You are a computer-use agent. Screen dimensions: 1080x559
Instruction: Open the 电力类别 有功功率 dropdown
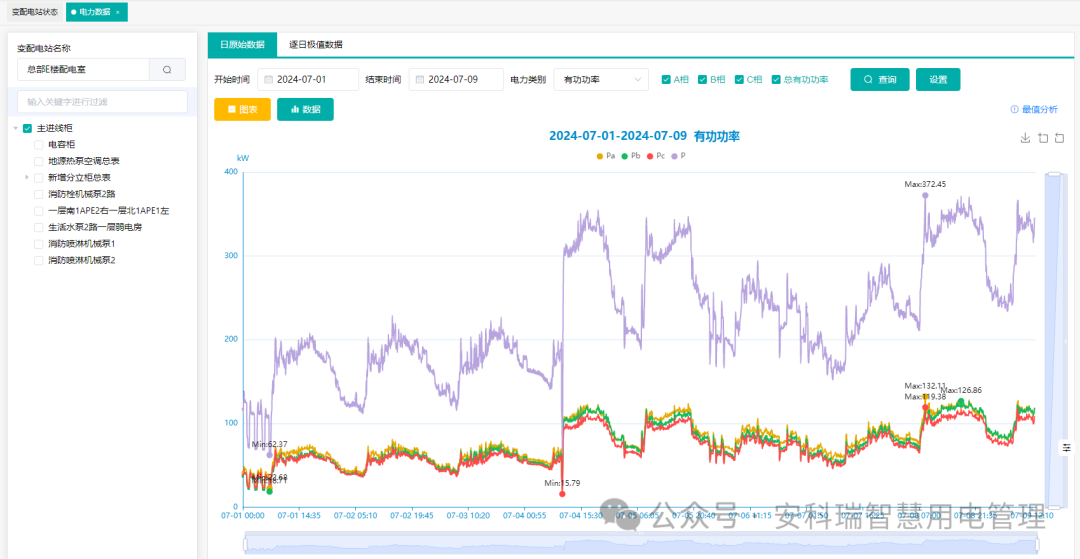coord(601,80)
